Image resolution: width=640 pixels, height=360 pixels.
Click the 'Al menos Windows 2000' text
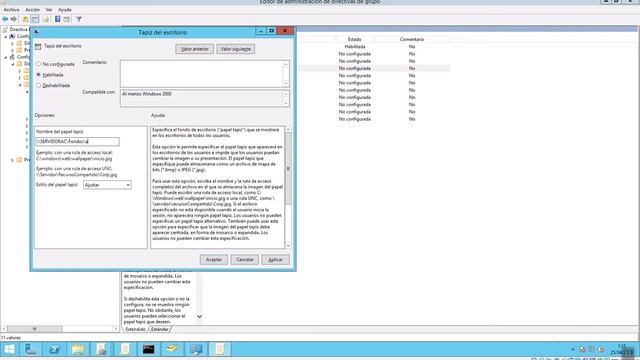[147, 94]
